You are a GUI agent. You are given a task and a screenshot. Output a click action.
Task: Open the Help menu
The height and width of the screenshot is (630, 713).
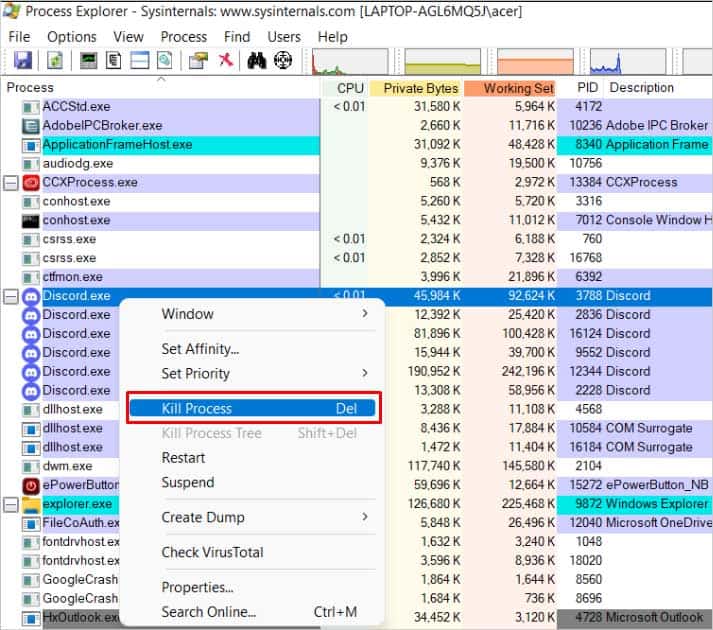(x=333, y=37)
